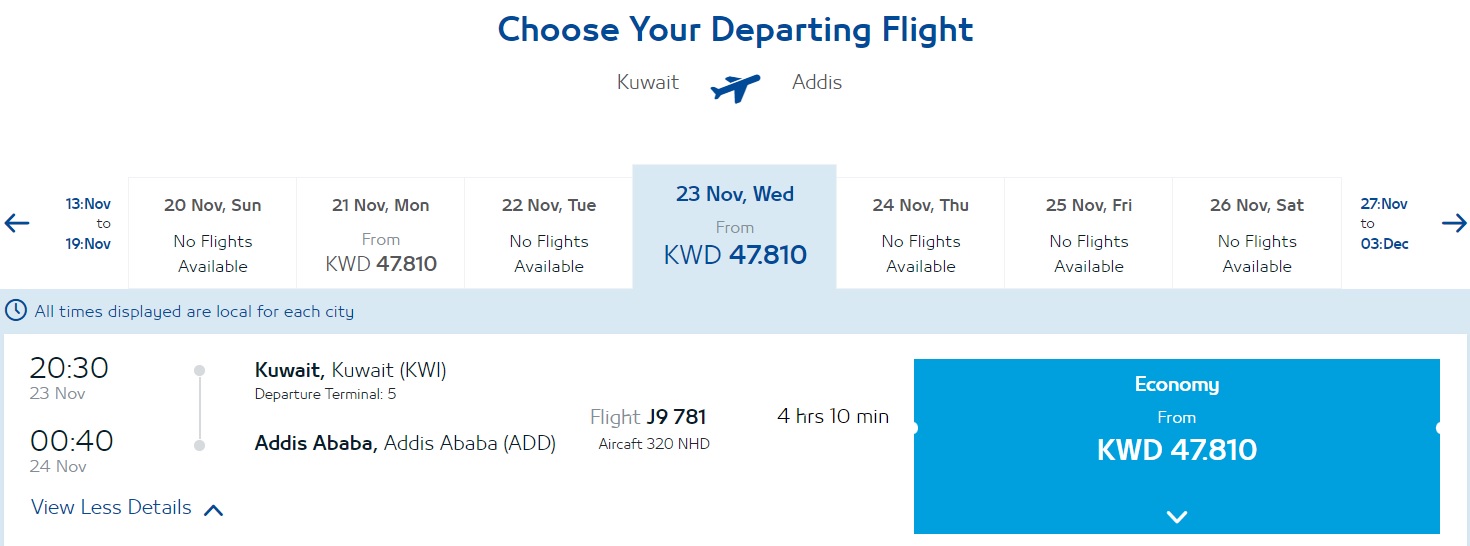Screen dimensions: 1470x546
Task: Choose the 22 Nov, Tue date tab
Action: point(549,234)
